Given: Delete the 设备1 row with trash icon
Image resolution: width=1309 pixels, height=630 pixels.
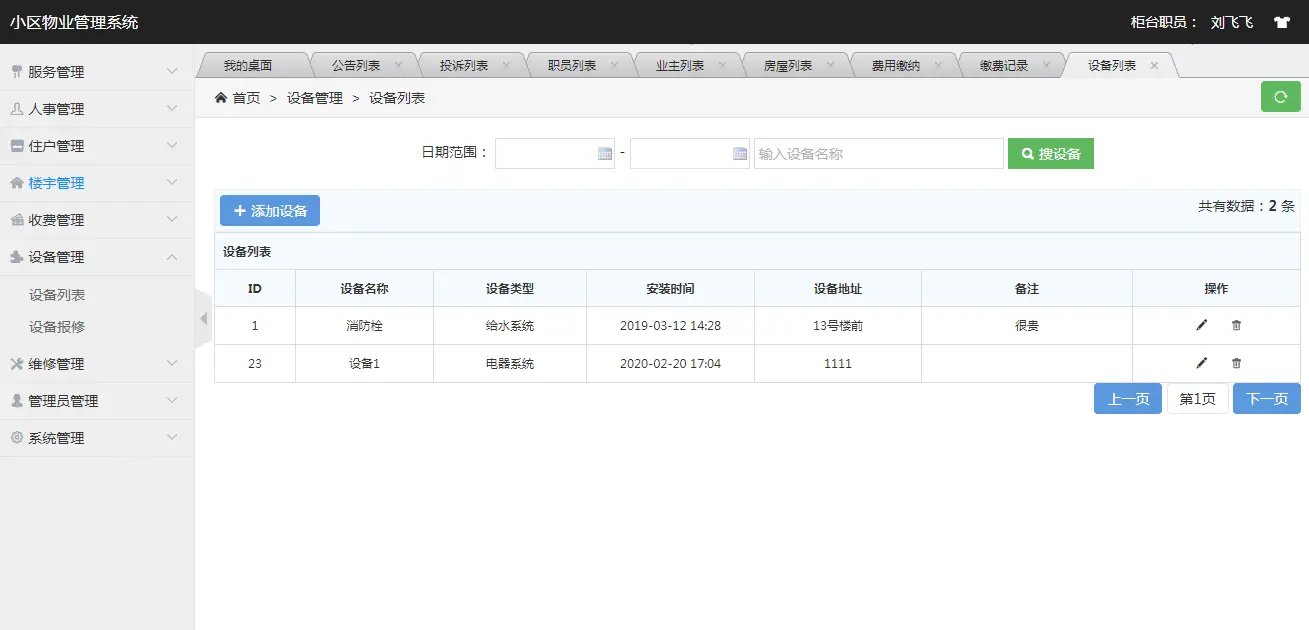Looking at the screenshot, I should tap(1236, 363).
